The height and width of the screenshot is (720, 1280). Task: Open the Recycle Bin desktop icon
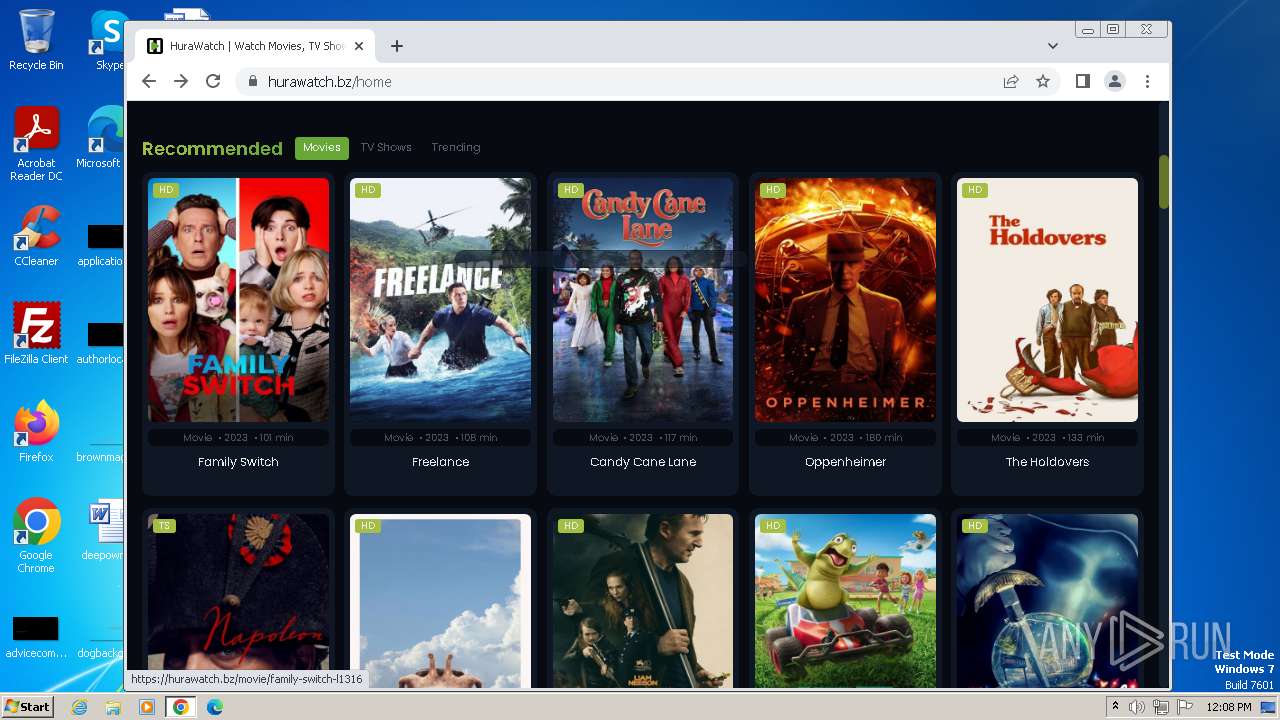pos(36,40)
